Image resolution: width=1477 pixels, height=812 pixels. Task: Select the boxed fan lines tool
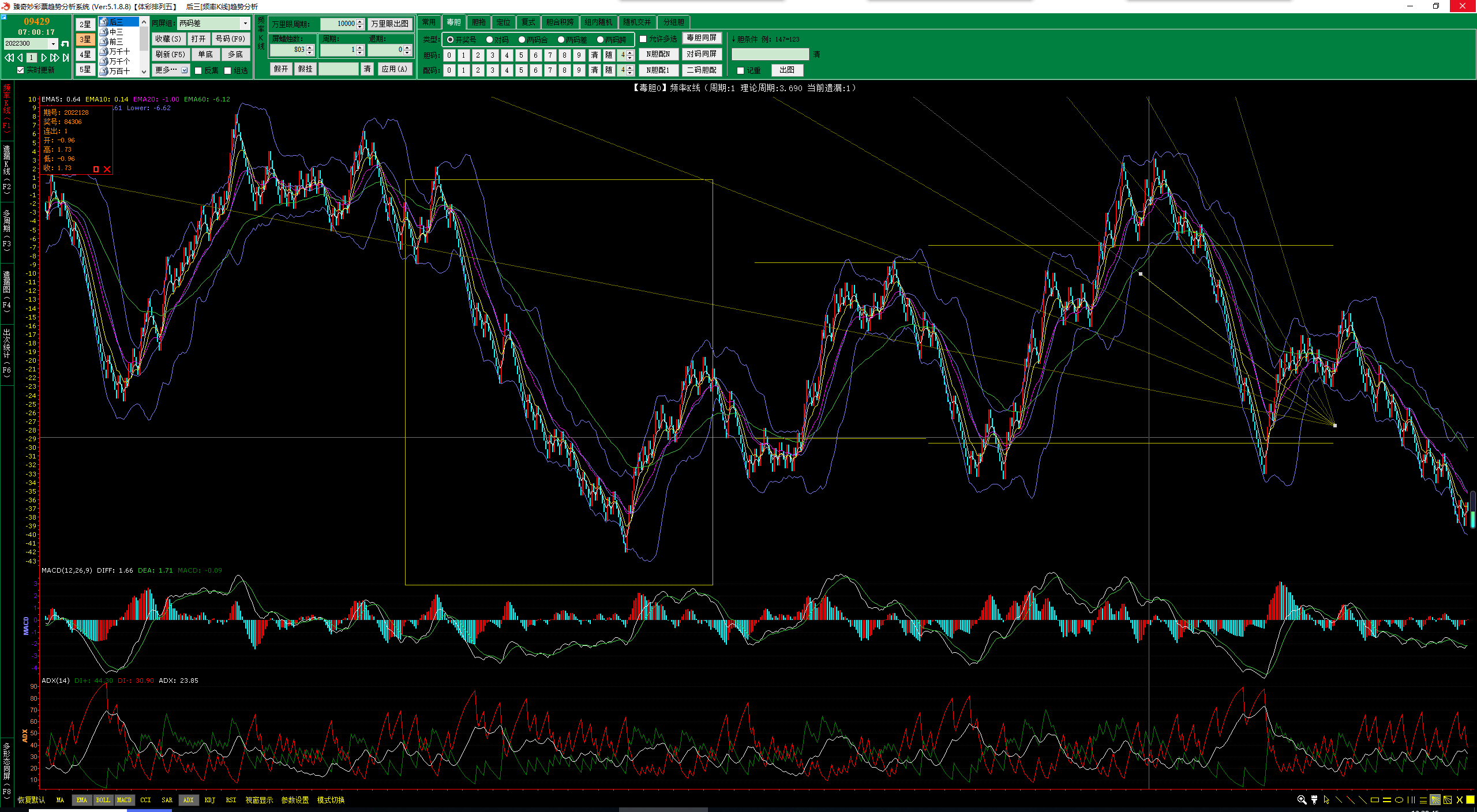1448,800
